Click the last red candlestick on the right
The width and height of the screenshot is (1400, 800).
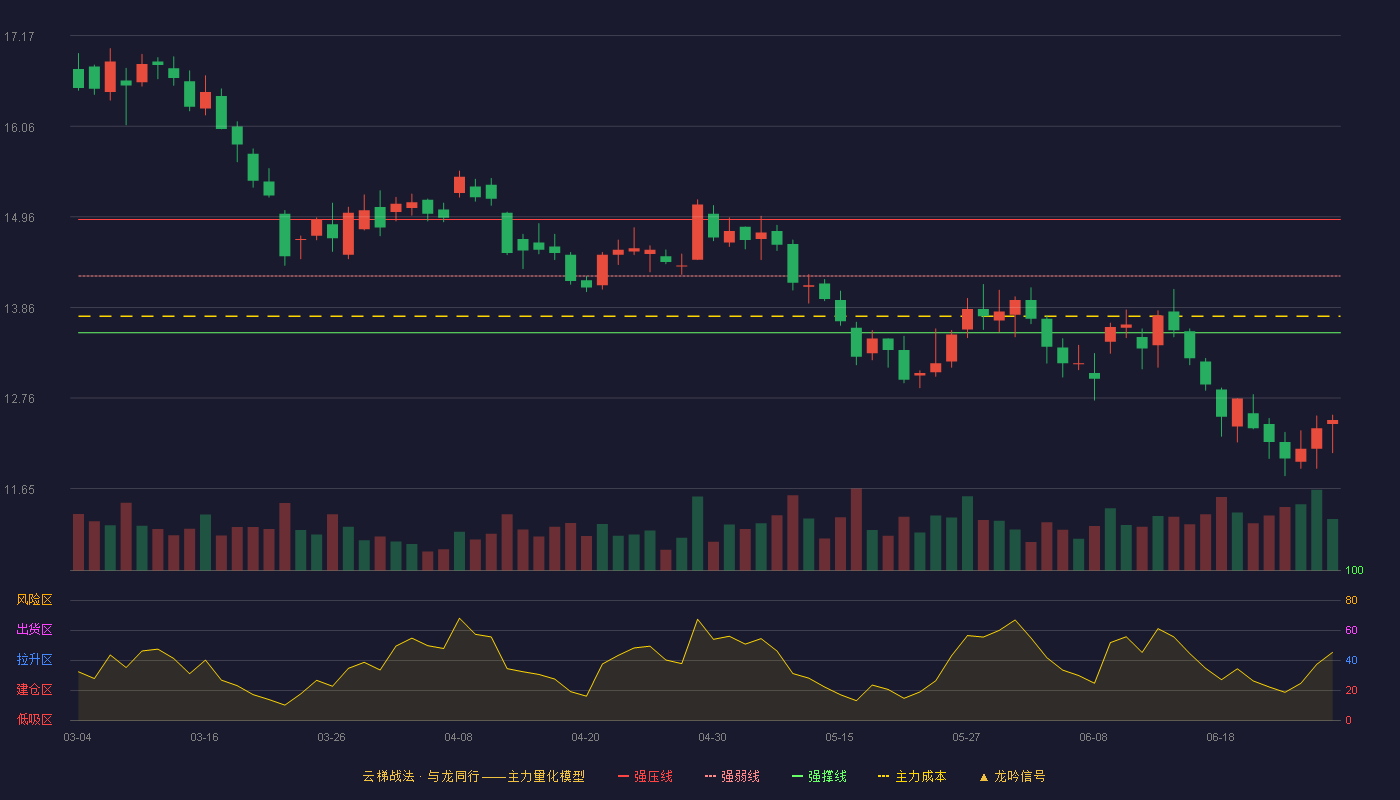pos(1332,422)
